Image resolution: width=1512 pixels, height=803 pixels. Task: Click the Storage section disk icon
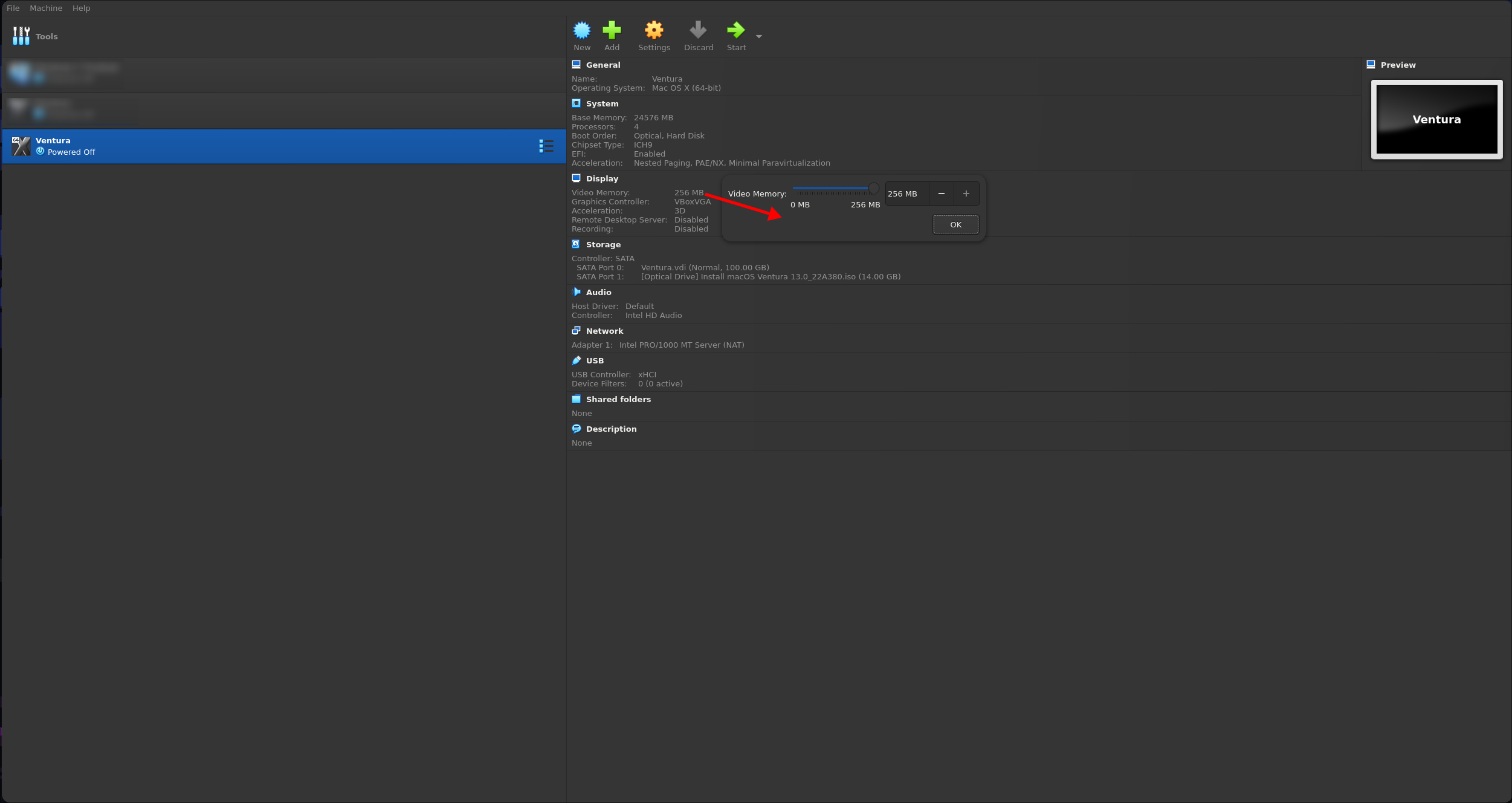[576, 244]
